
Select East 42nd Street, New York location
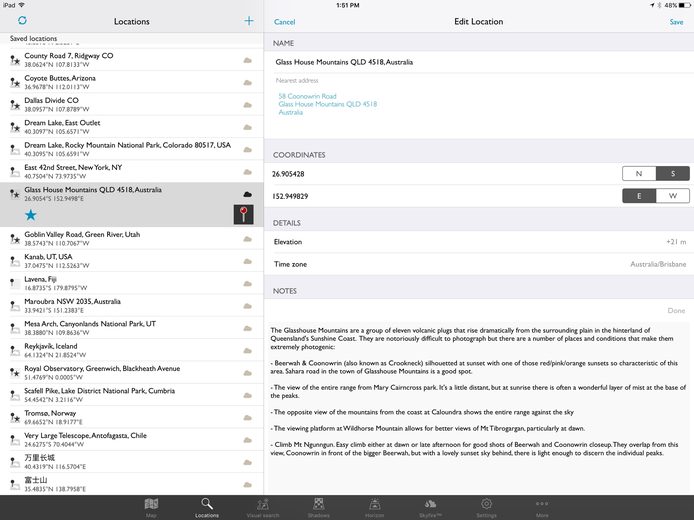point(131,171)
